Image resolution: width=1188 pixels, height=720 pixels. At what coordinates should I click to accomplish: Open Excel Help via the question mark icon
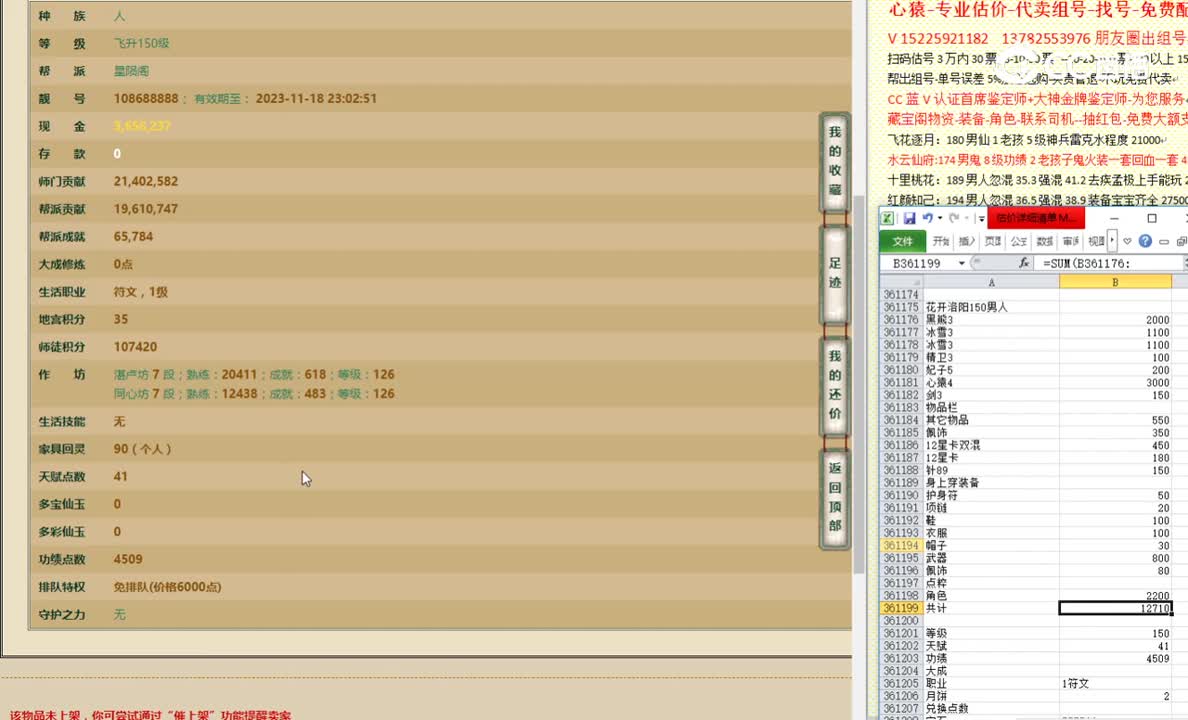pyautogui.click(x=1144, y=242)
